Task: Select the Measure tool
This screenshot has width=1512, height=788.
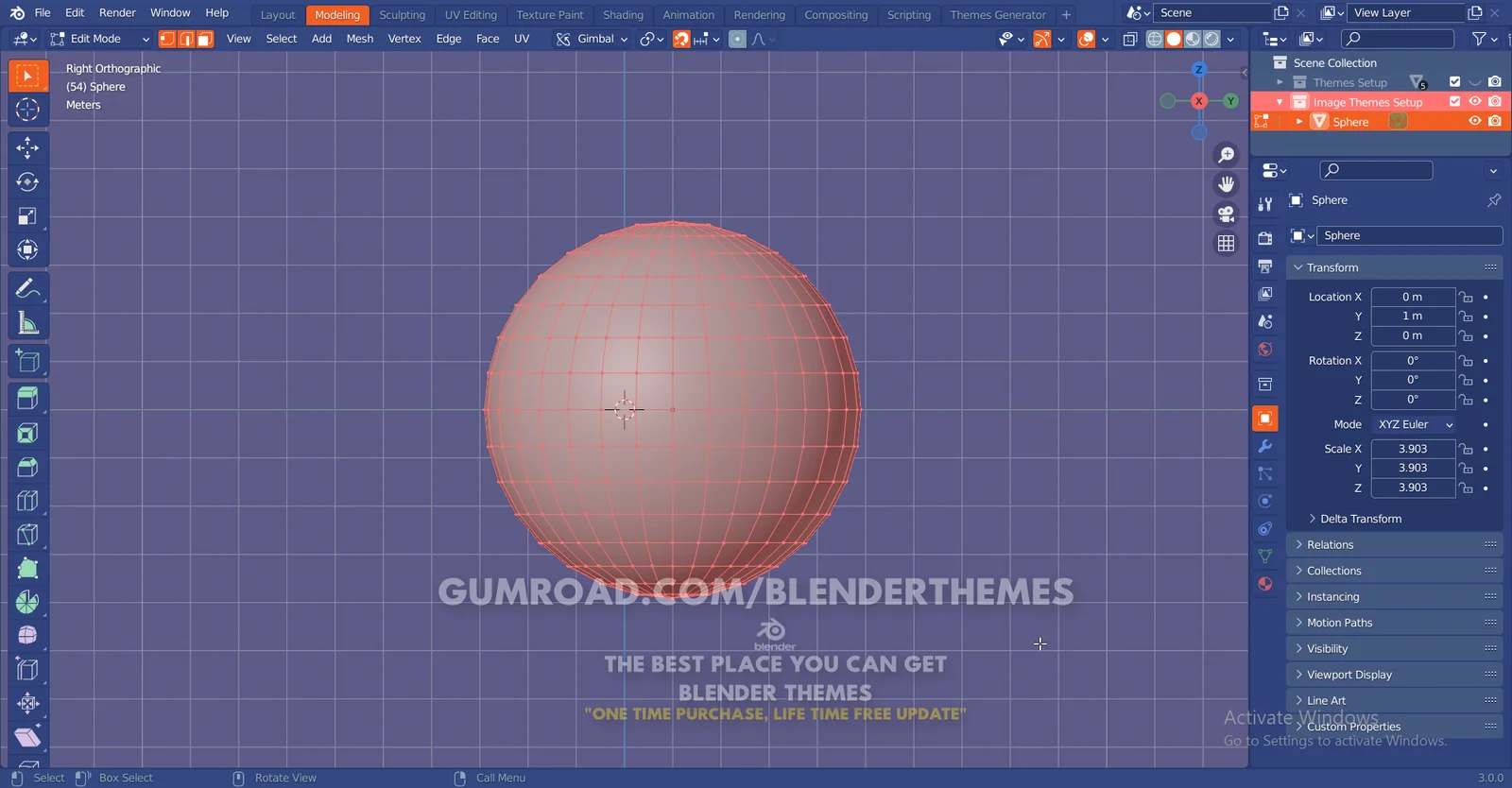Action: 27,323
